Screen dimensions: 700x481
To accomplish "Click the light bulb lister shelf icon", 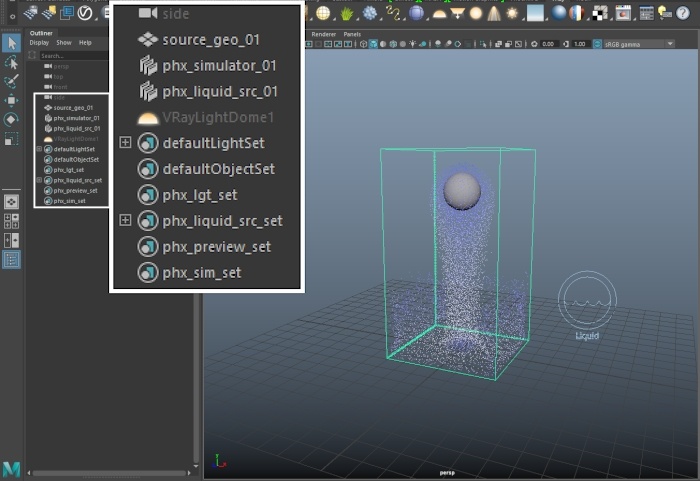I will [665, 13].
